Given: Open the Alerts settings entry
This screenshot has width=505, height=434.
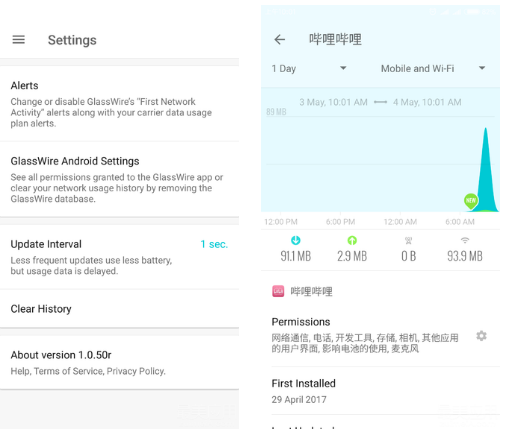Looking at the screenshot, I should [119, 104].
